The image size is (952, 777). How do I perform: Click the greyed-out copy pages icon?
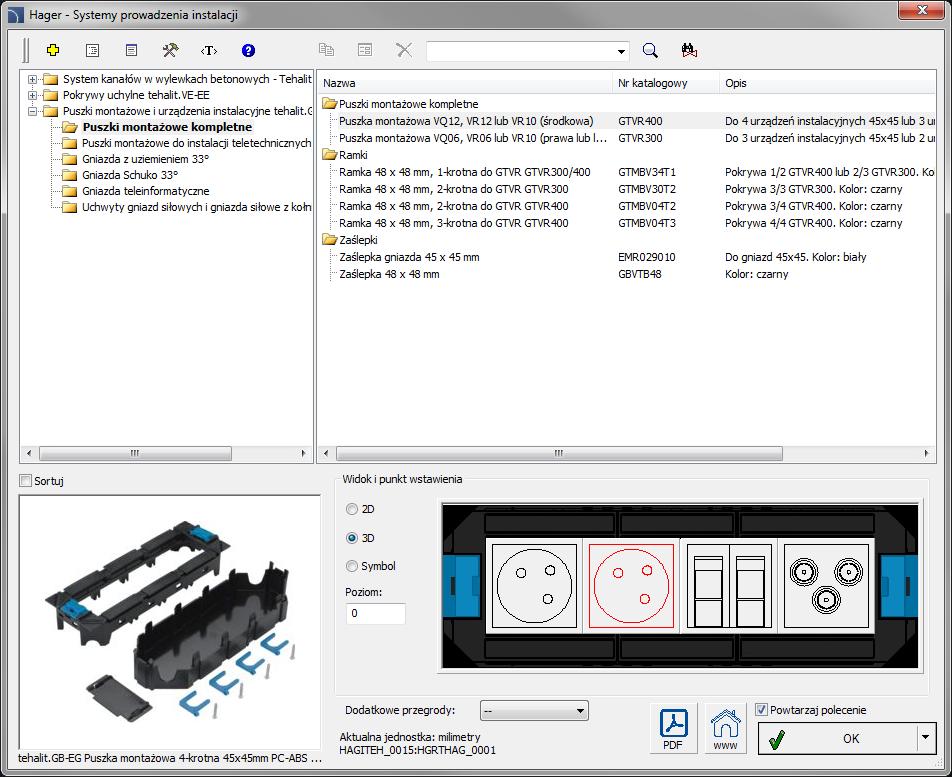(x=327, y=50)
